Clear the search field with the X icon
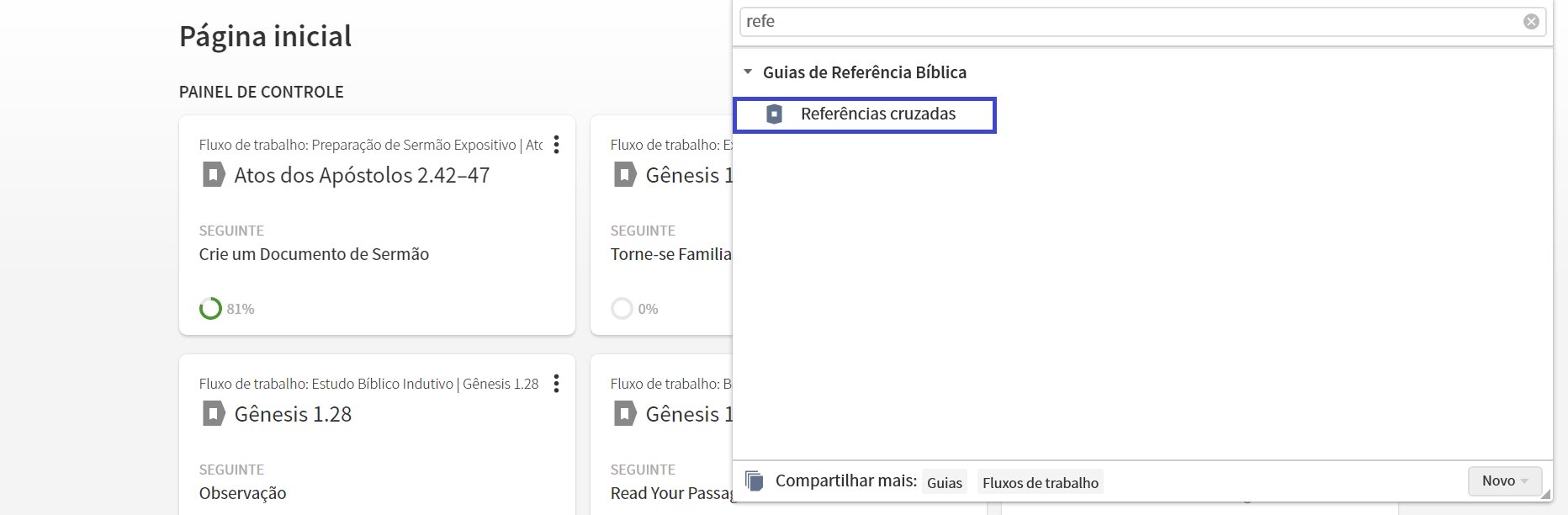Viewport: 1568px width, 515px height. click(1531, 22)
